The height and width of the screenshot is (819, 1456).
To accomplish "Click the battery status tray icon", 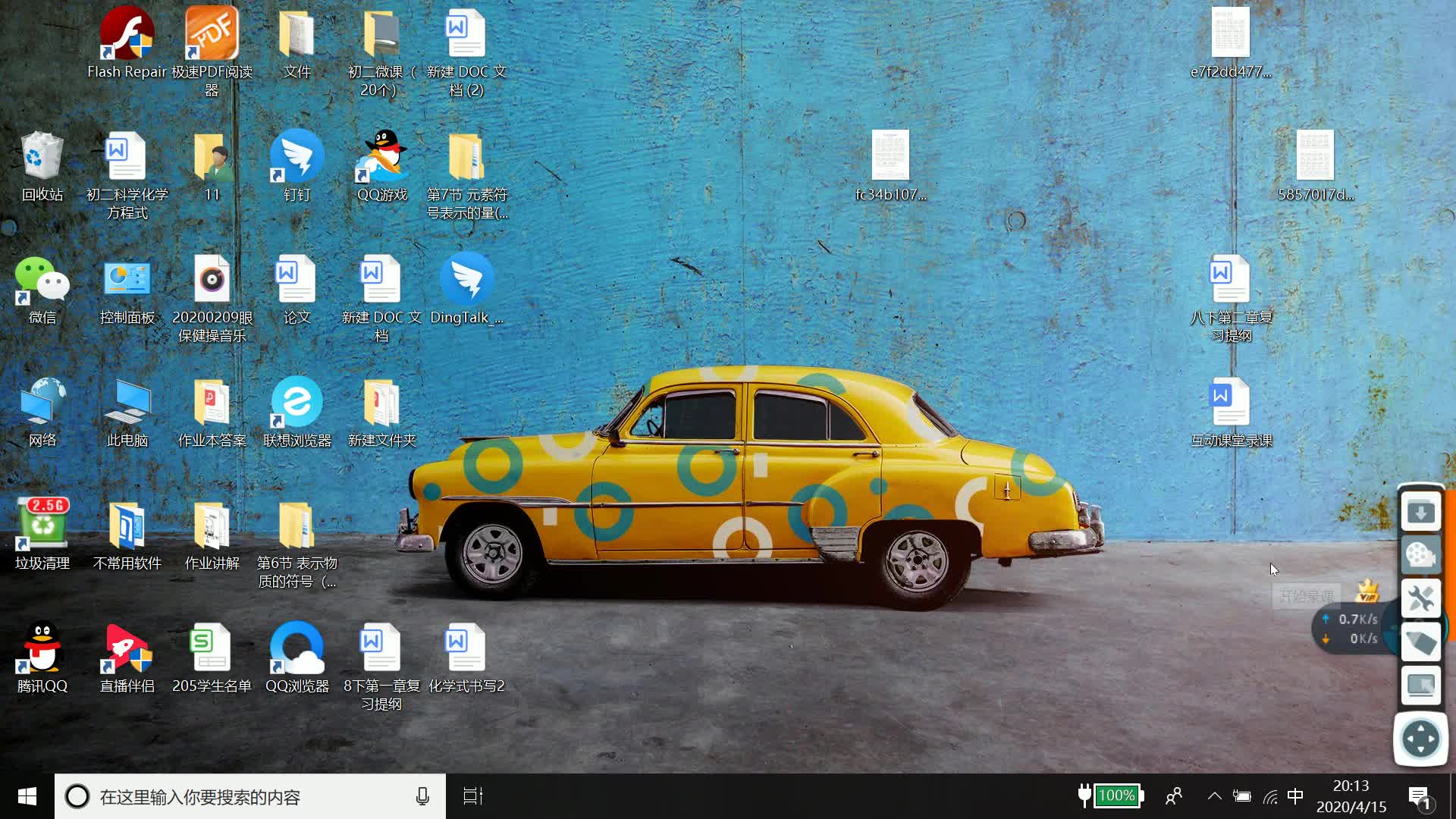I will pyautogui.click(x=1242, y=796).
